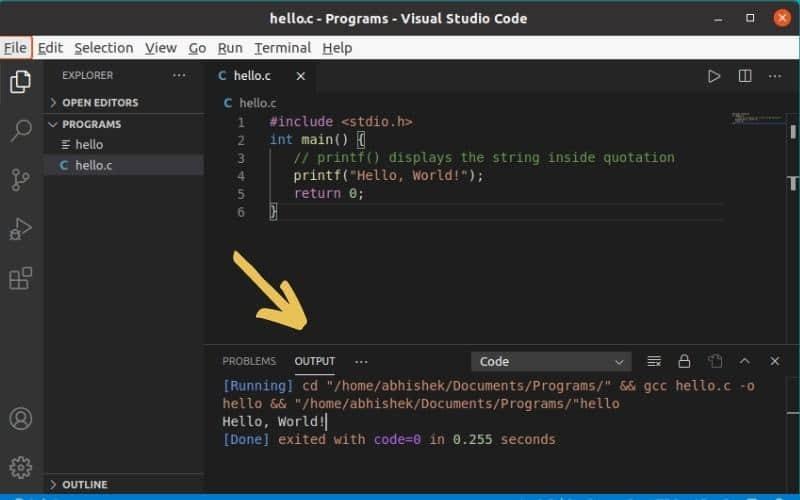Click the Run Code play button

click(714, 76)
